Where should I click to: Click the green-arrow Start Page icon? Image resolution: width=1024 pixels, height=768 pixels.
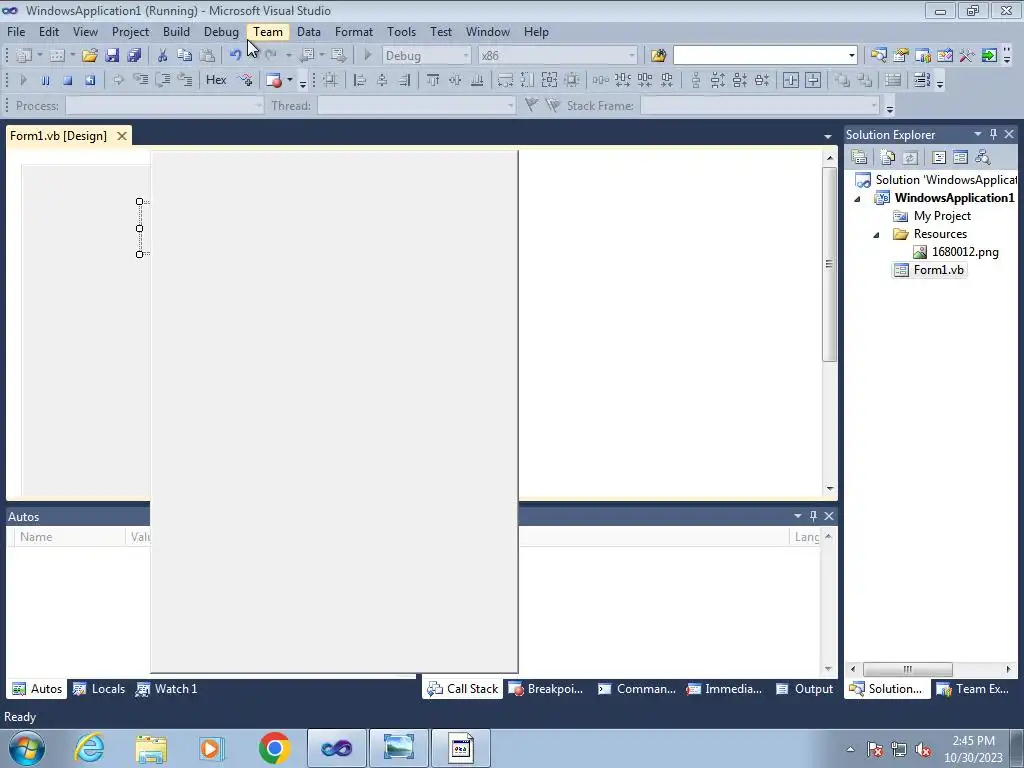click(x=989, y=56)
